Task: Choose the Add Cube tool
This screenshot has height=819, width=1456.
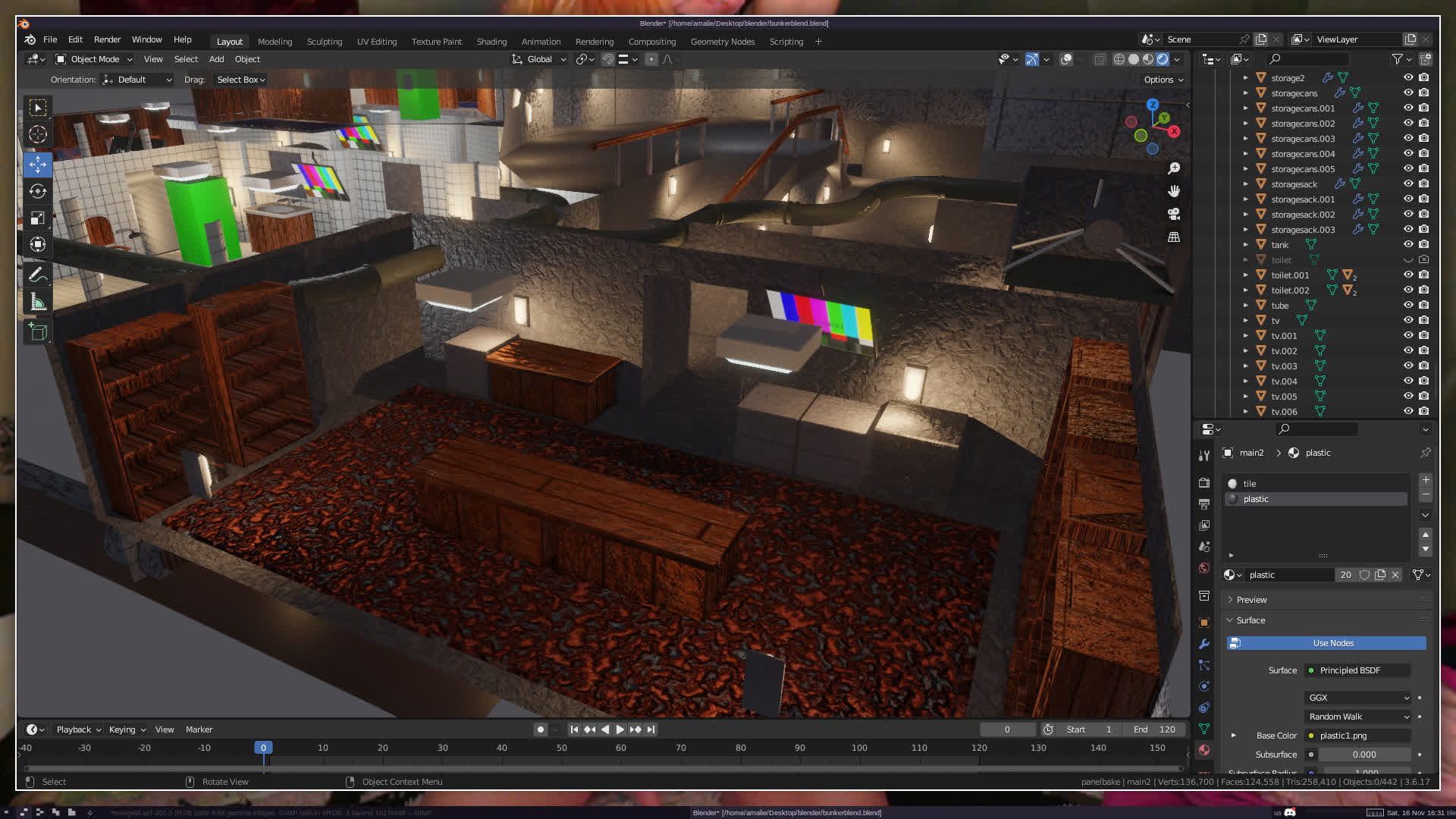Action: [x=38, y=331]
